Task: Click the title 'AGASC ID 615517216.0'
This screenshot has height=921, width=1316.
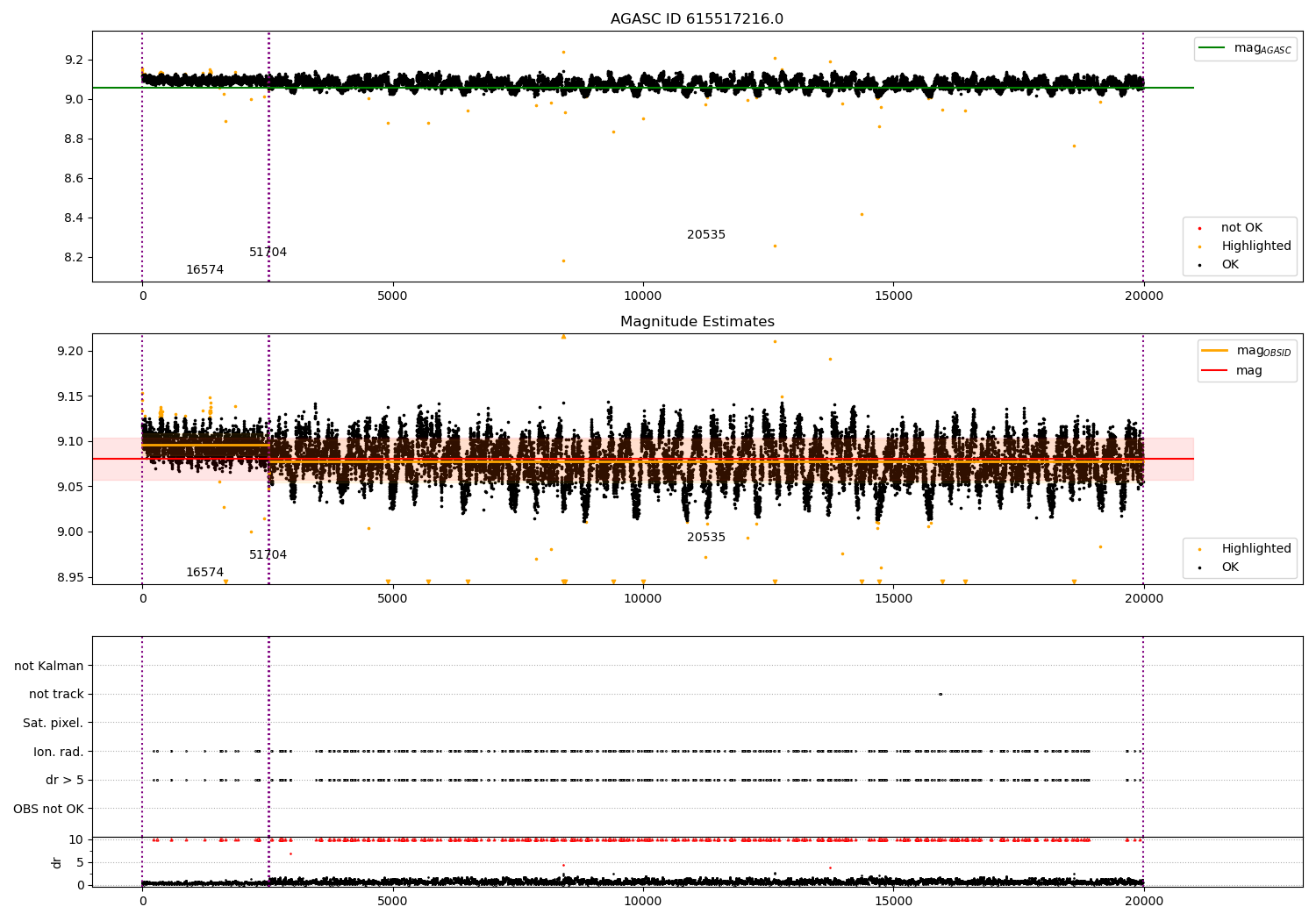Action: pos(697,19)
